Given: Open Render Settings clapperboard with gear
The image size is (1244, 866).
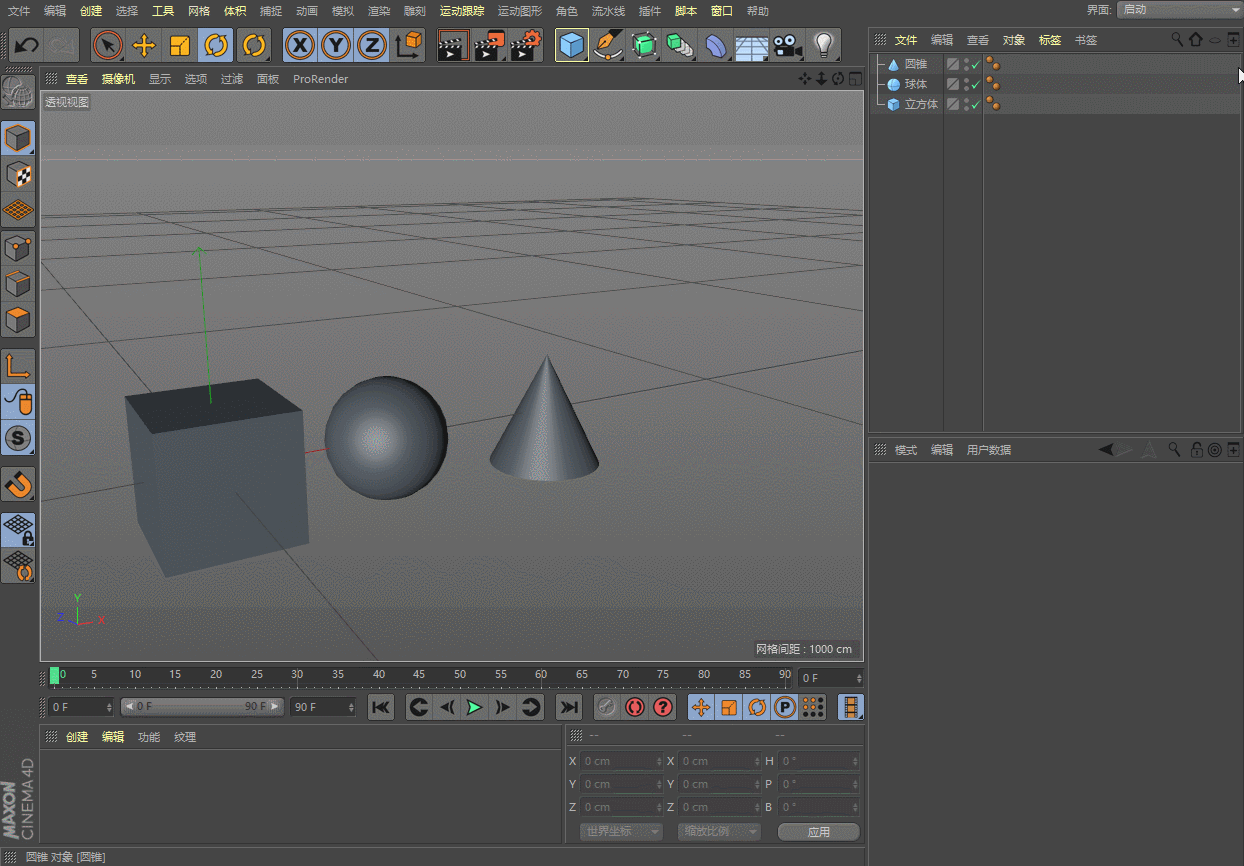Looking at the screenshot, I should pyautogui.click(x=526, y=45).
